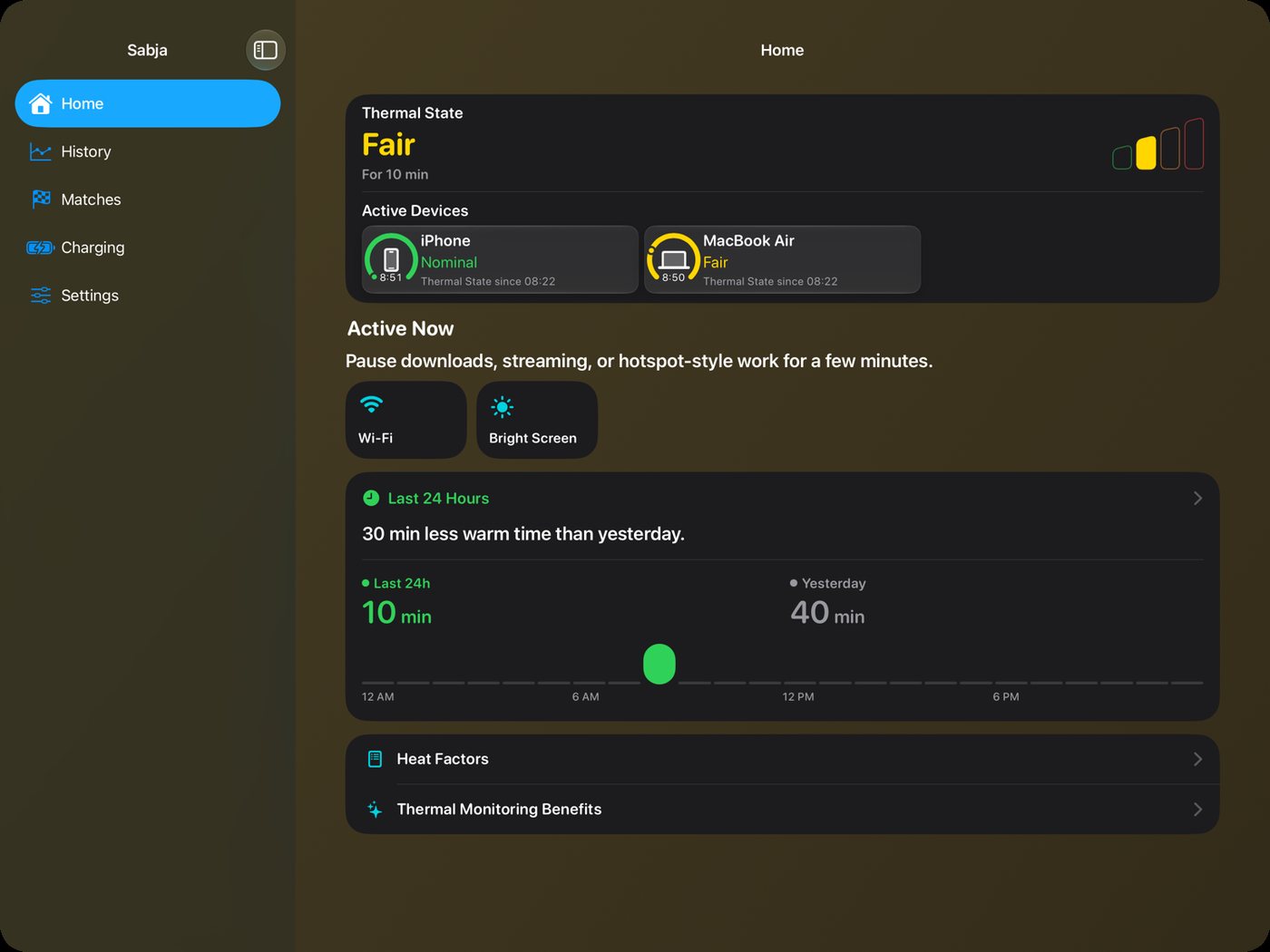Viewport: 1270px width, 952px height.
Task: Click the '10 min' Last 24h value
Action: click(x=397, y=613)
